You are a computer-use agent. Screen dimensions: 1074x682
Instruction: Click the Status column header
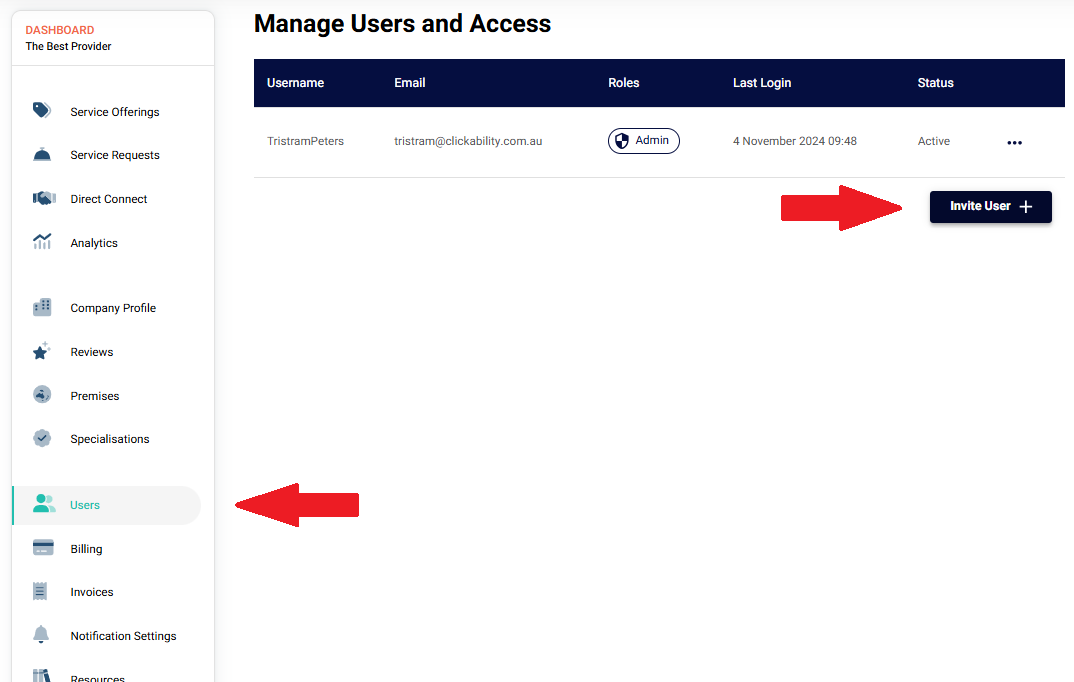click(935, 83)
